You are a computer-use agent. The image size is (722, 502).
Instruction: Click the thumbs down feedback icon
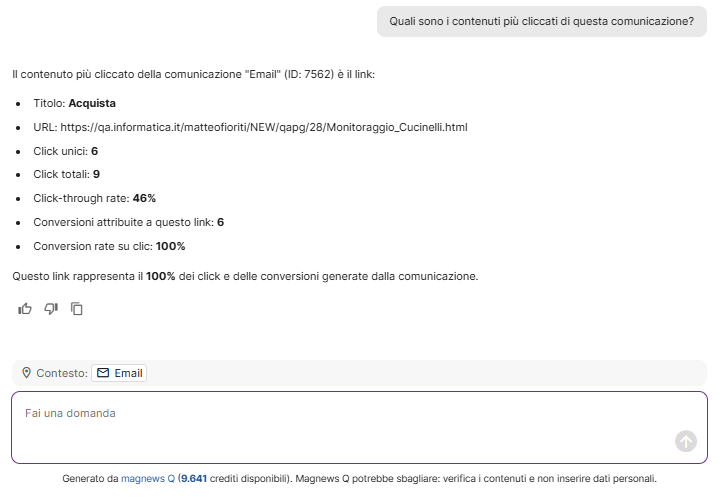(51, 309)
